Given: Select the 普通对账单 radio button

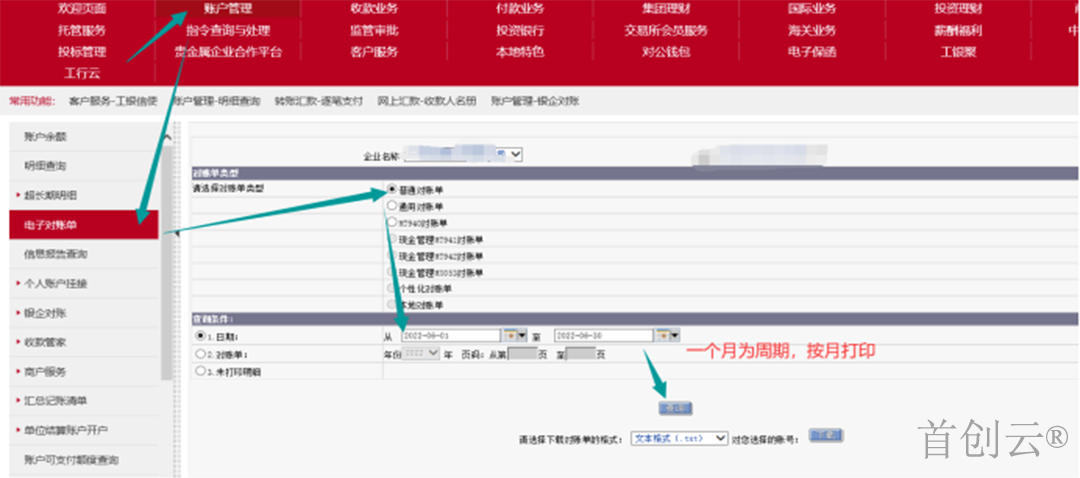Looking at the screenshot, I should click(x=392, y=189).
